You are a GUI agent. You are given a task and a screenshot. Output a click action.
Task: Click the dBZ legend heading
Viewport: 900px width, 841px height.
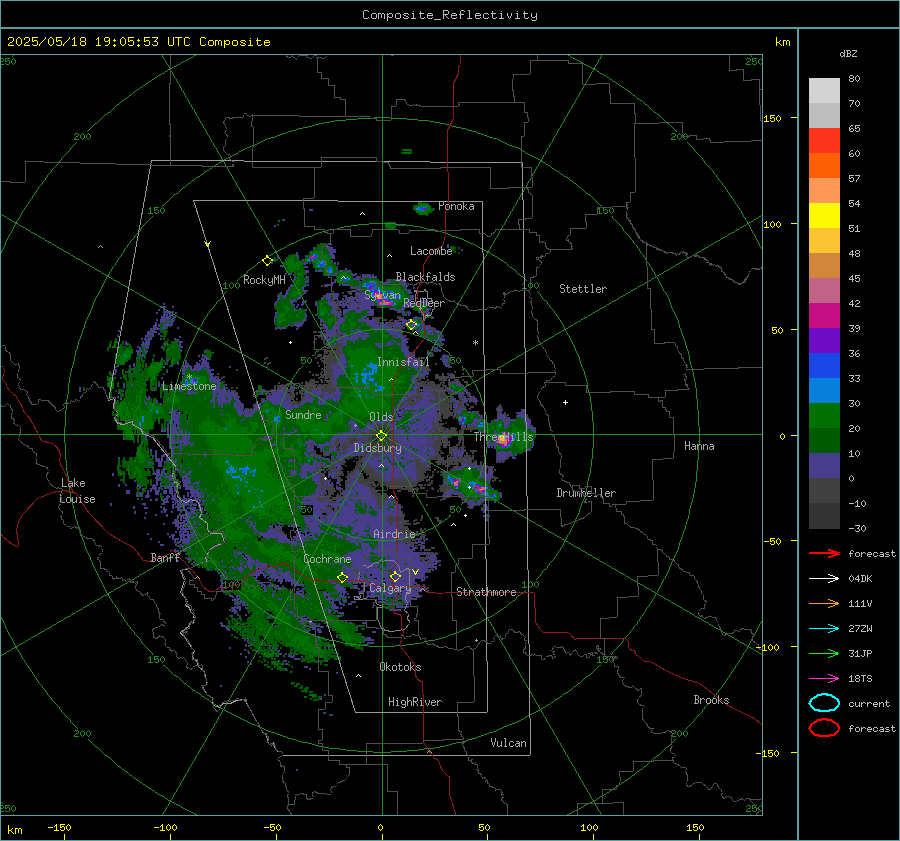coord(848,53)
